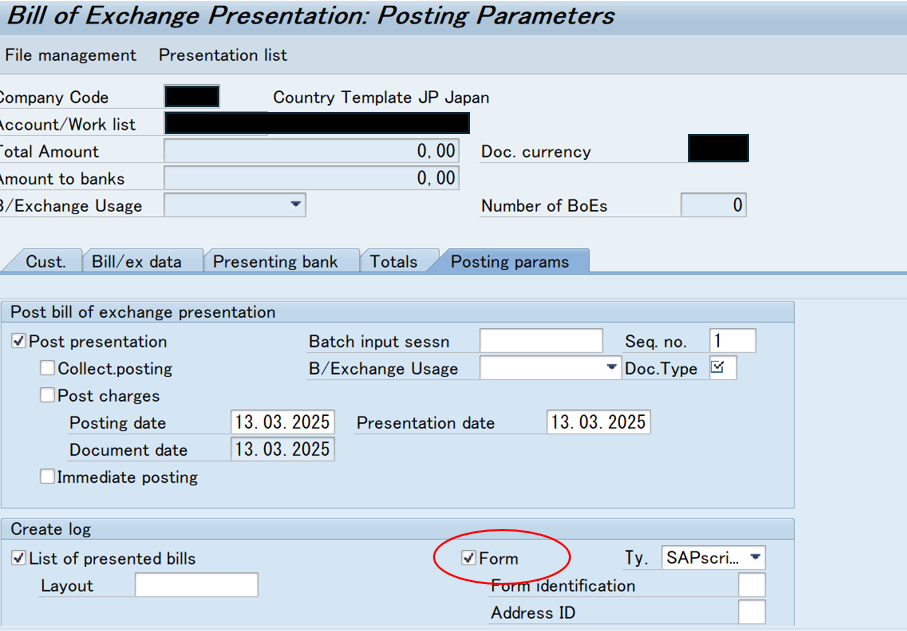Select the Totals tab
Viewport: 907px width, 631px height.
393,261
